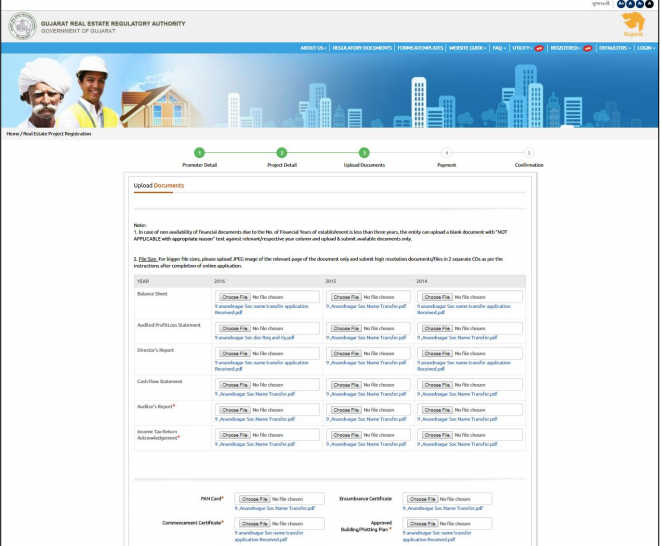
Task: Choose File for 2014 Cash Flow Statement
Action: [437, 385]
